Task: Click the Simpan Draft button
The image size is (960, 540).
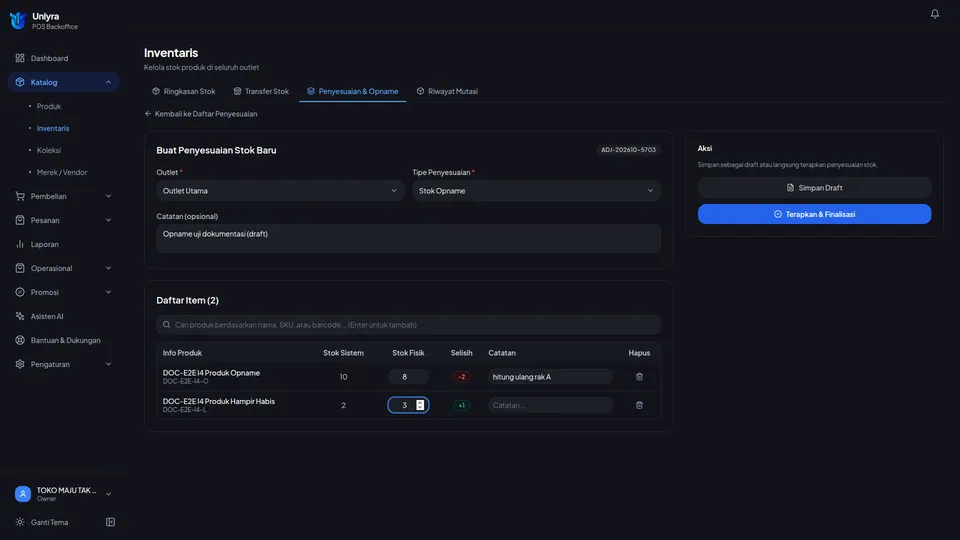Action: pos(814,188)
